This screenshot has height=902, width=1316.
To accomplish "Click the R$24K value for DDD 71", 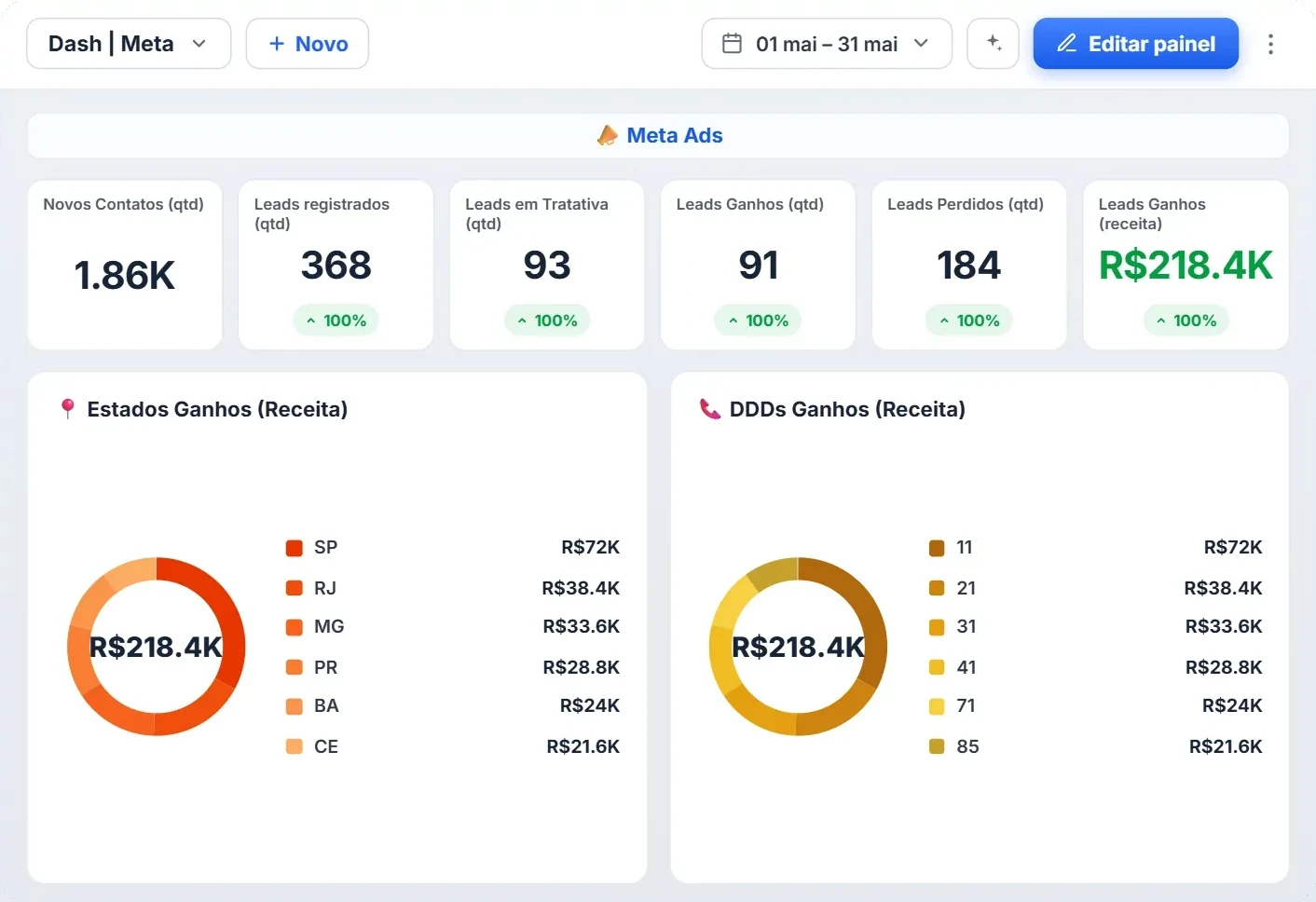I will coord(1232,706).
